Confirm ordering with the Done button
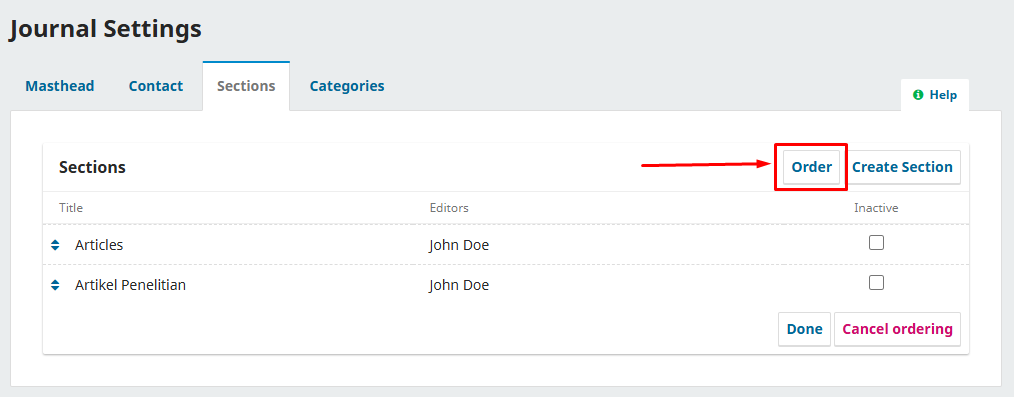 coord(804,329)
